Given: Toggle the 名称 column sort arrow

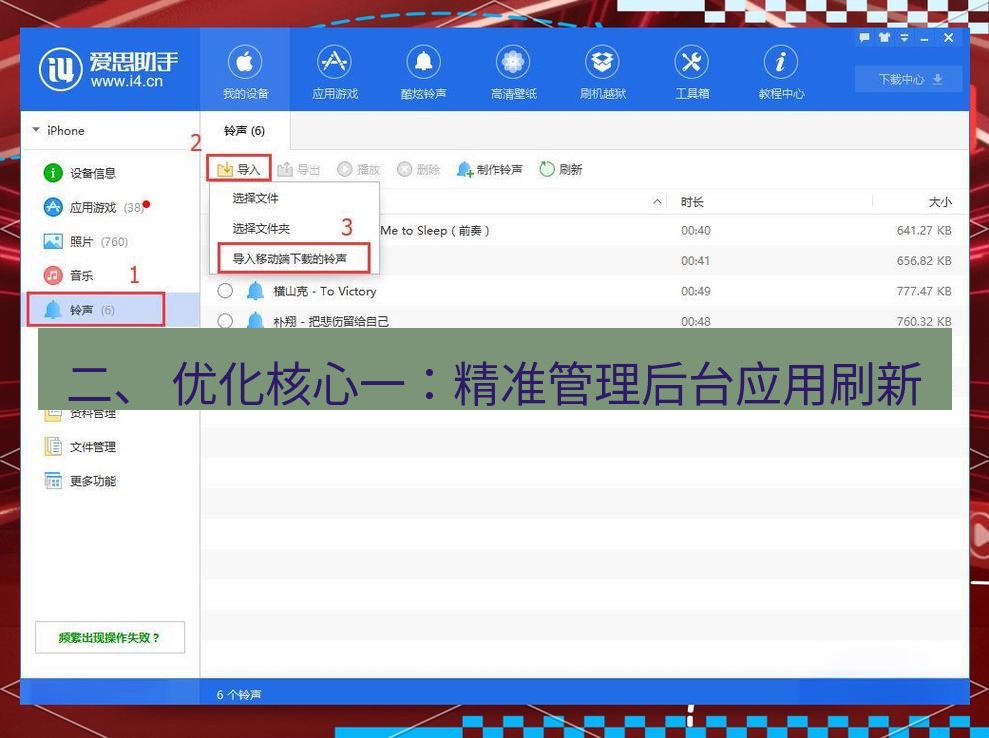Looking at the screenshot, I should [x=657, y=201].
